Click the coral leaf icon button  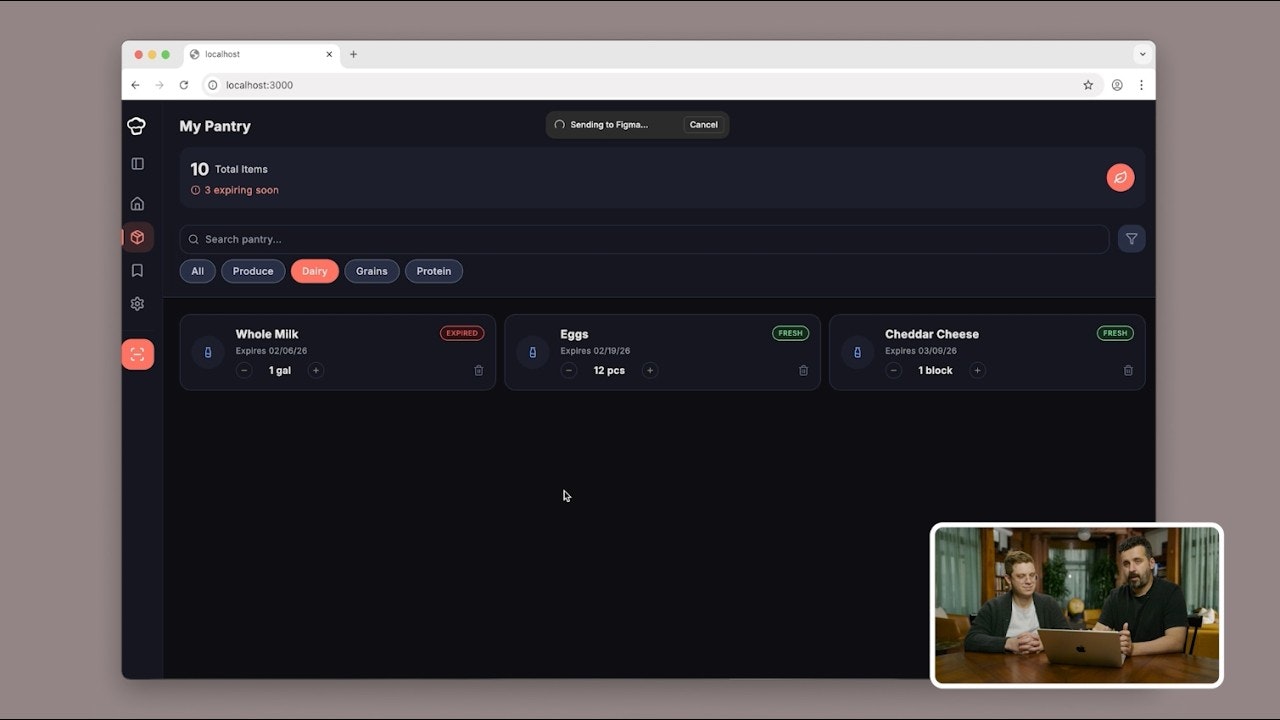1120,177
